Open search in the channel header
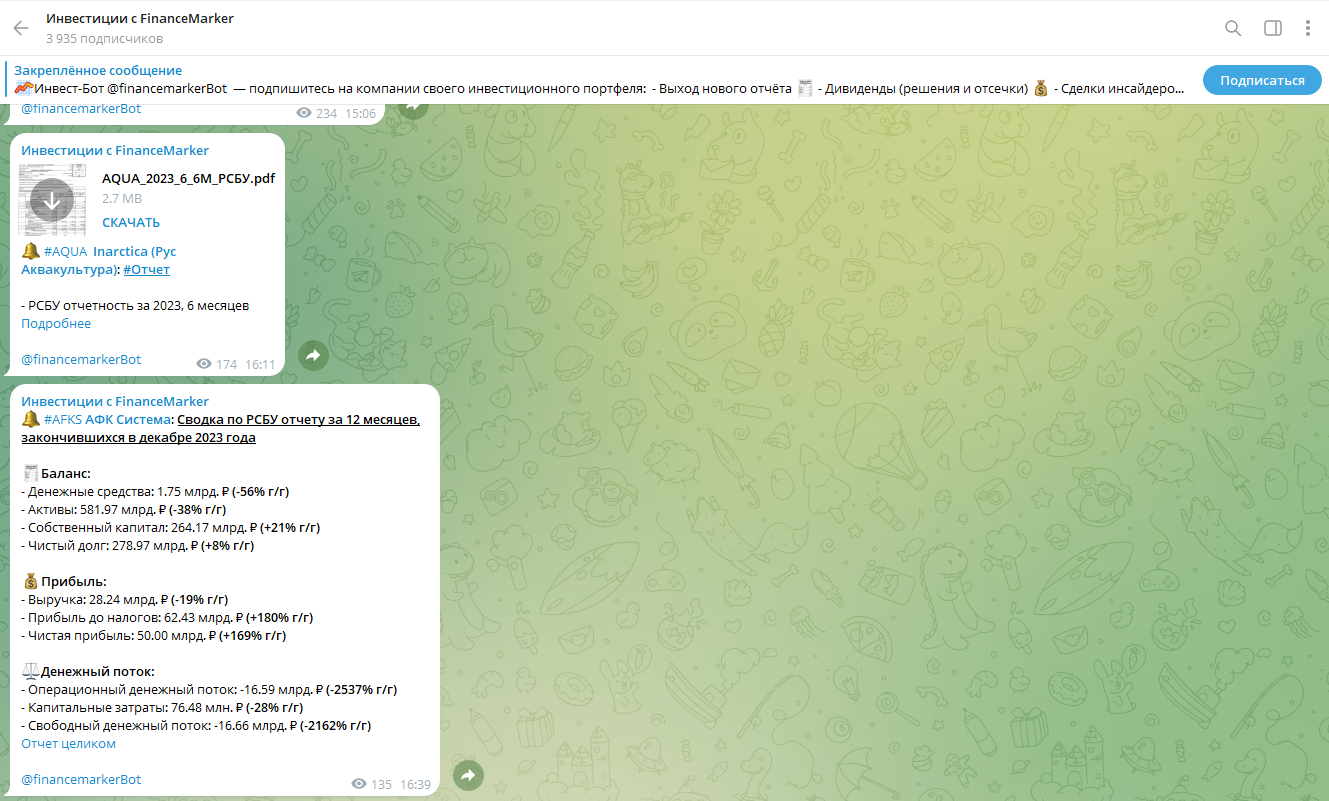The height and width of the screenshot is (801, 1329). coord(1233,28)
